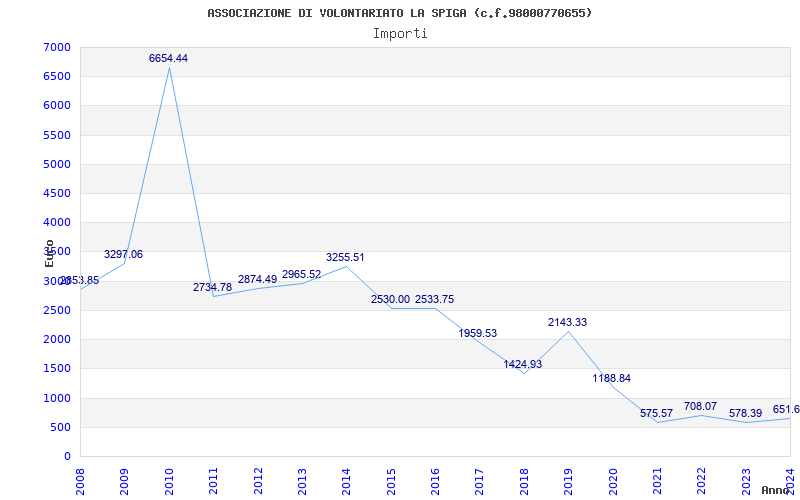This screenshot has height=500, width=800.
Task: Select the 2021 year on the axis
Action: pos(657,482)
